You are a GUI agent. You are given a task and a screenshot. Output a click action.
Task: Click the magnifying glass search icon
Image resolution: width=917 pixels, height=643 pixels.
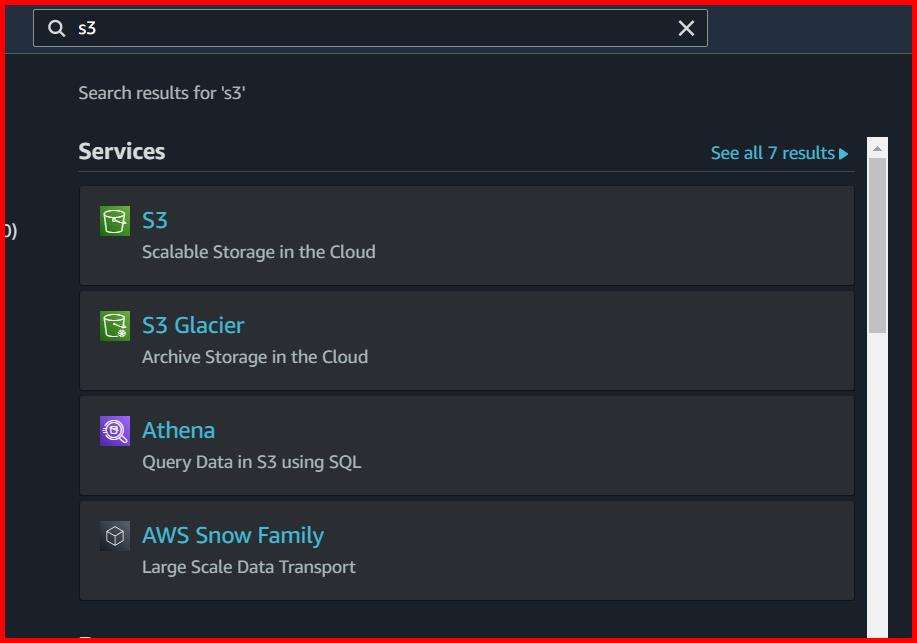click(56, 28)
